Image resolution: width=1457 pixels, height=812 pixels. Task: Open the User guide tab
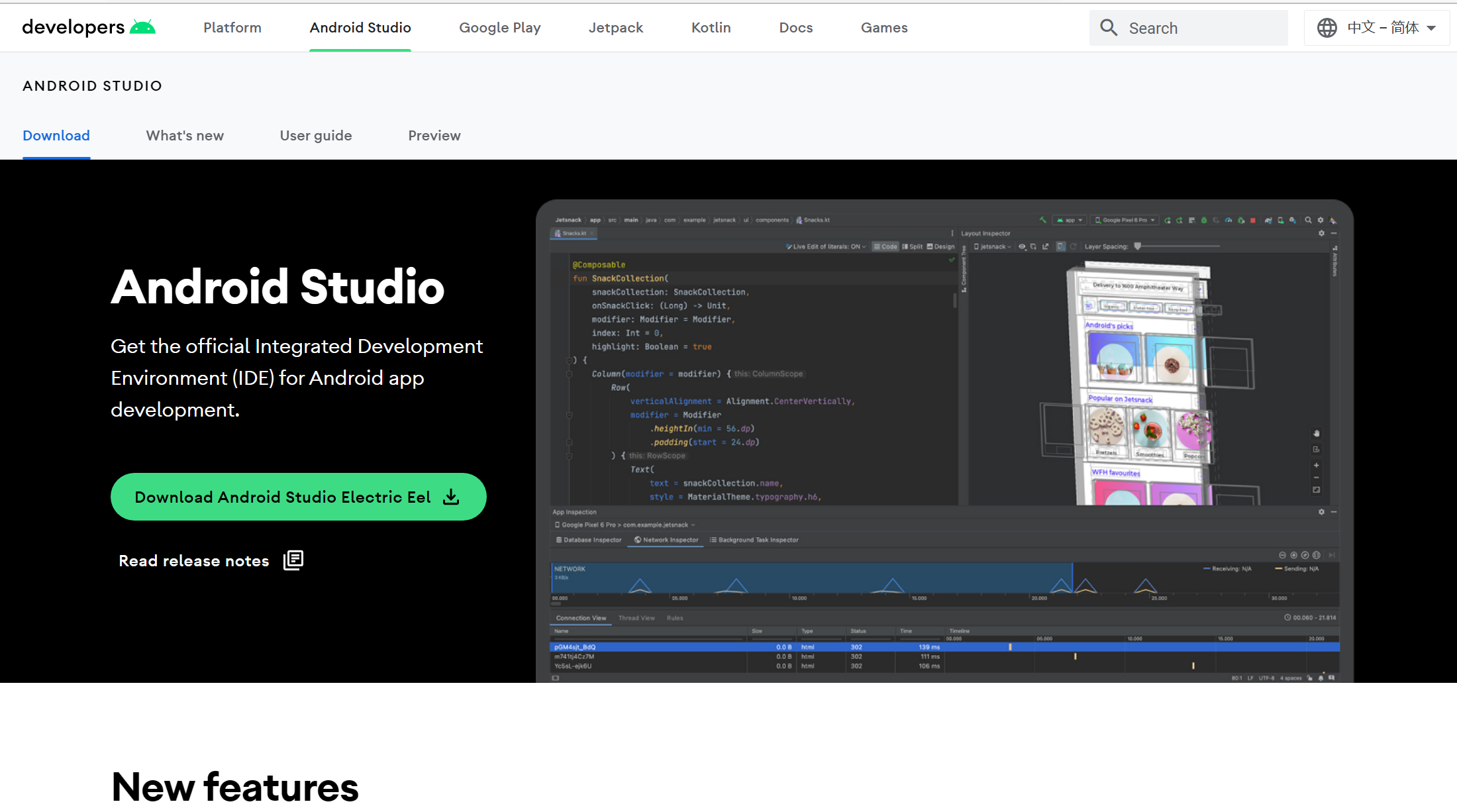(316, 136)
